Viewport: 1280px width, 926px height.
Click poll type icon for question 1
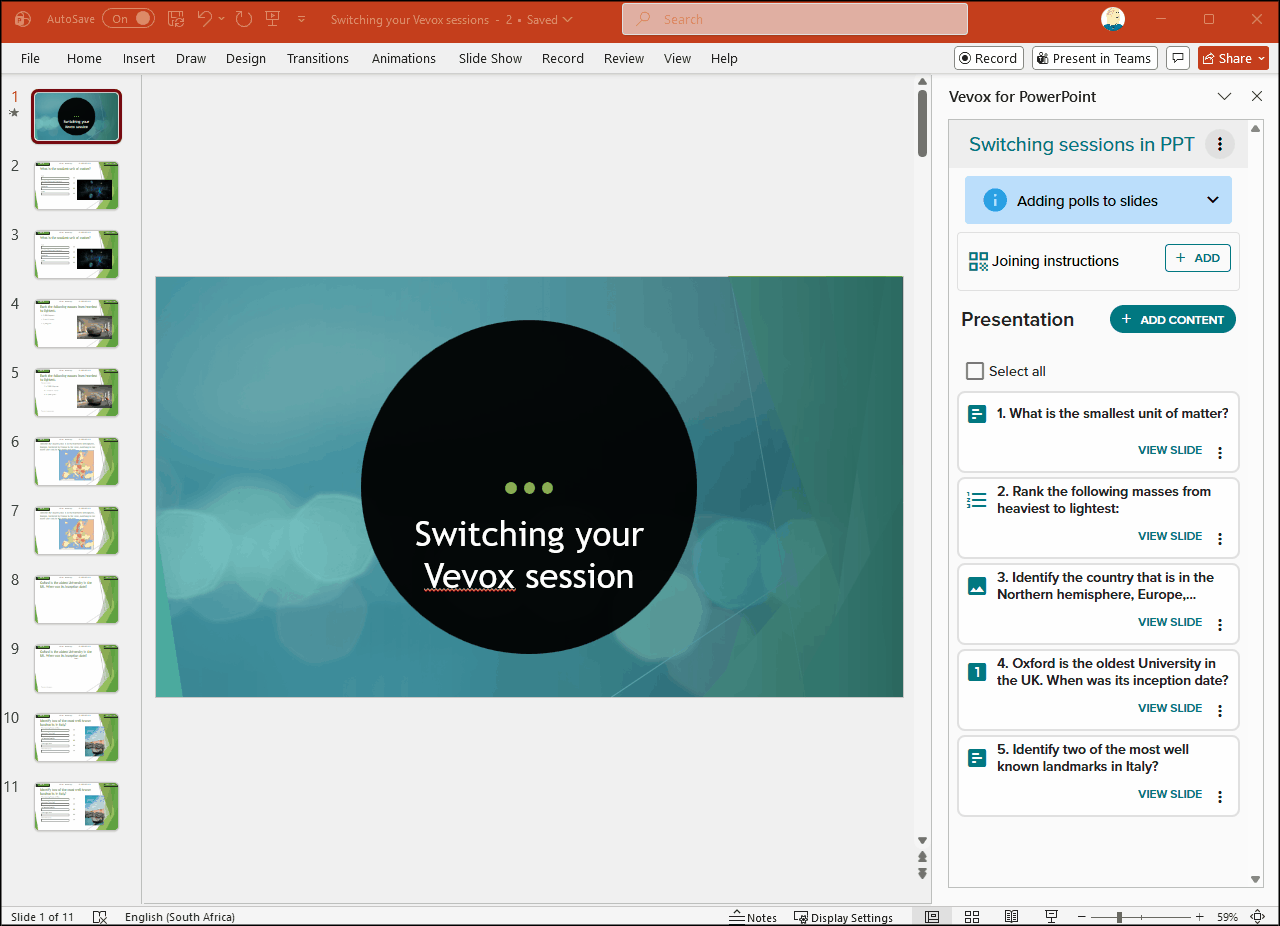tap(978, 414)
